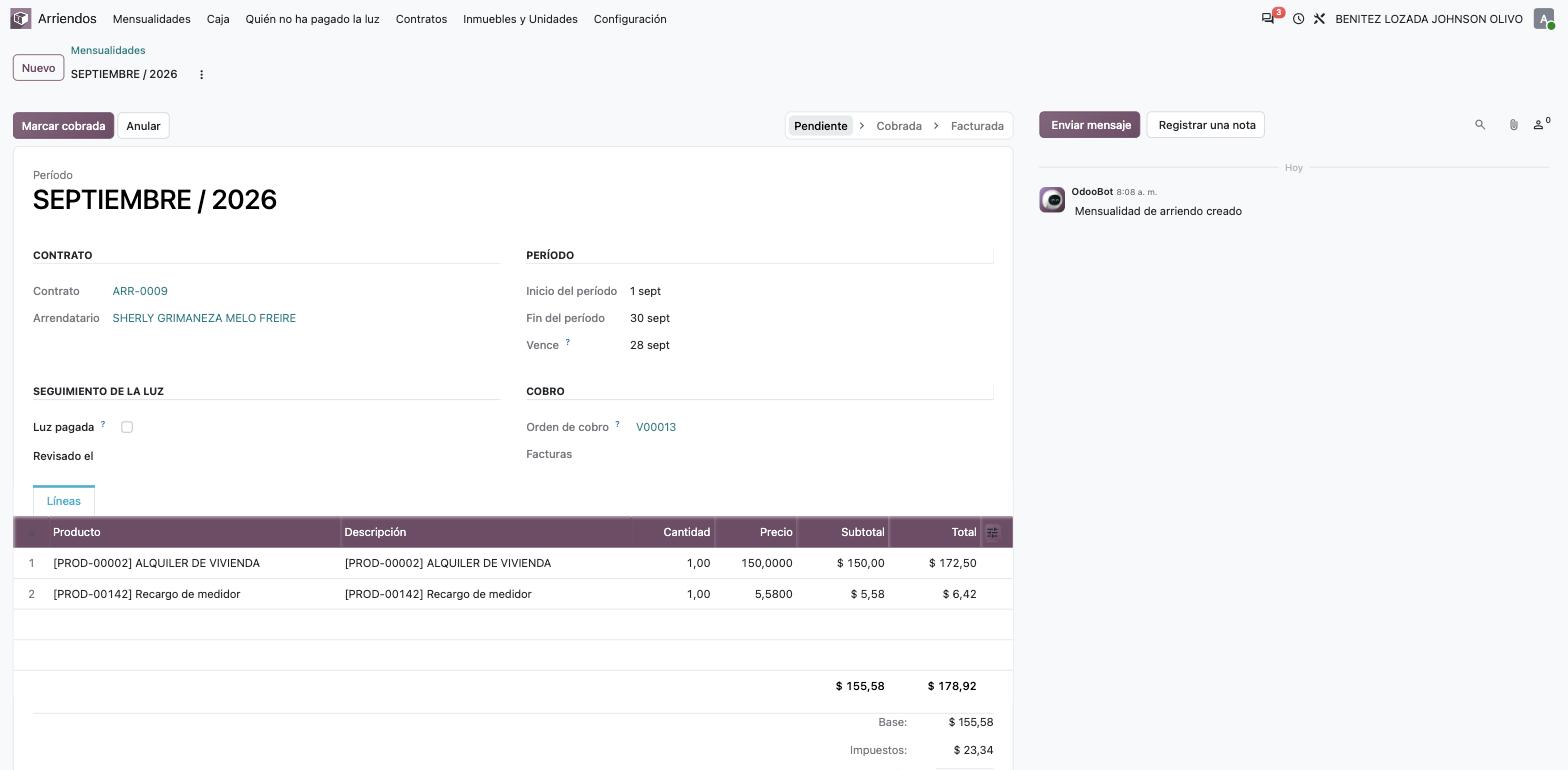The image size is (1568, 770).
Task: Open the developer tools wrench icon
Action: tap(1319, 19)
